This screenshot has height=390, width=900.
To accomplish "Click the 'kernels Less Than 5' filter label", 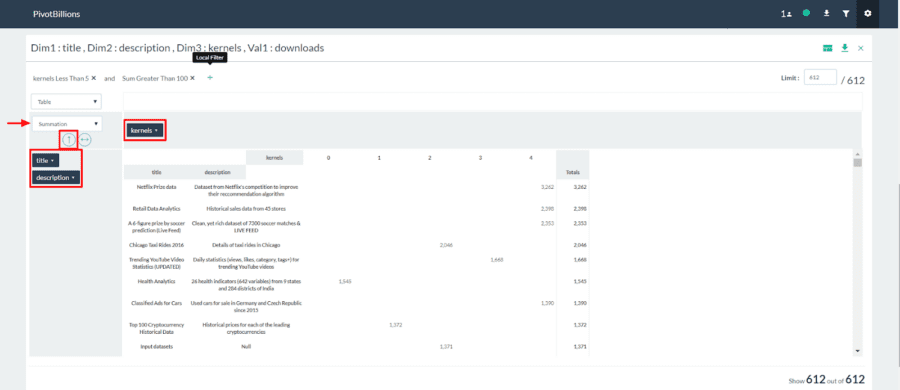I will click(61, 78).
